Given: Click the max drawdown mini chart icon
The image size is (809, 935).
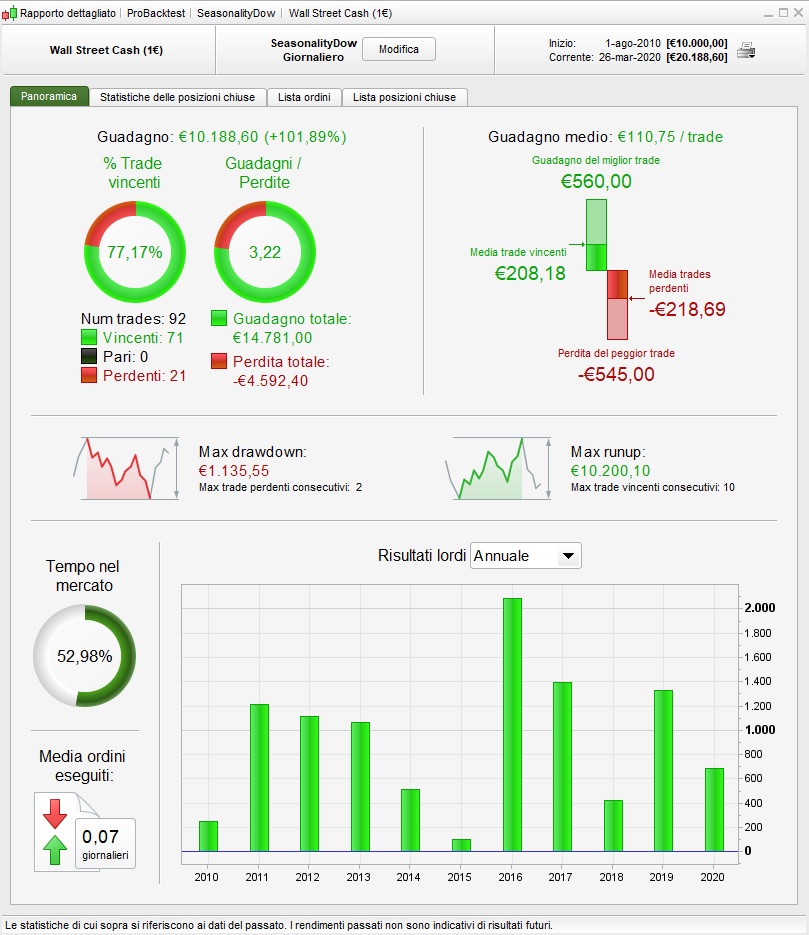Looking at the screenshot, I should [x=126, y=469].
